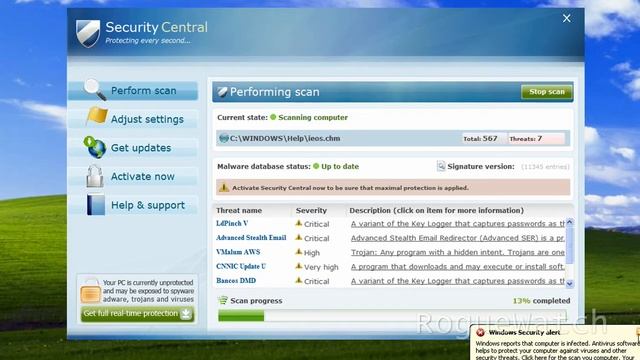The width and height of the screenshot is (640, 360).
Task: Click the yellow flag settings icon
Action: (x=97, y=116)
